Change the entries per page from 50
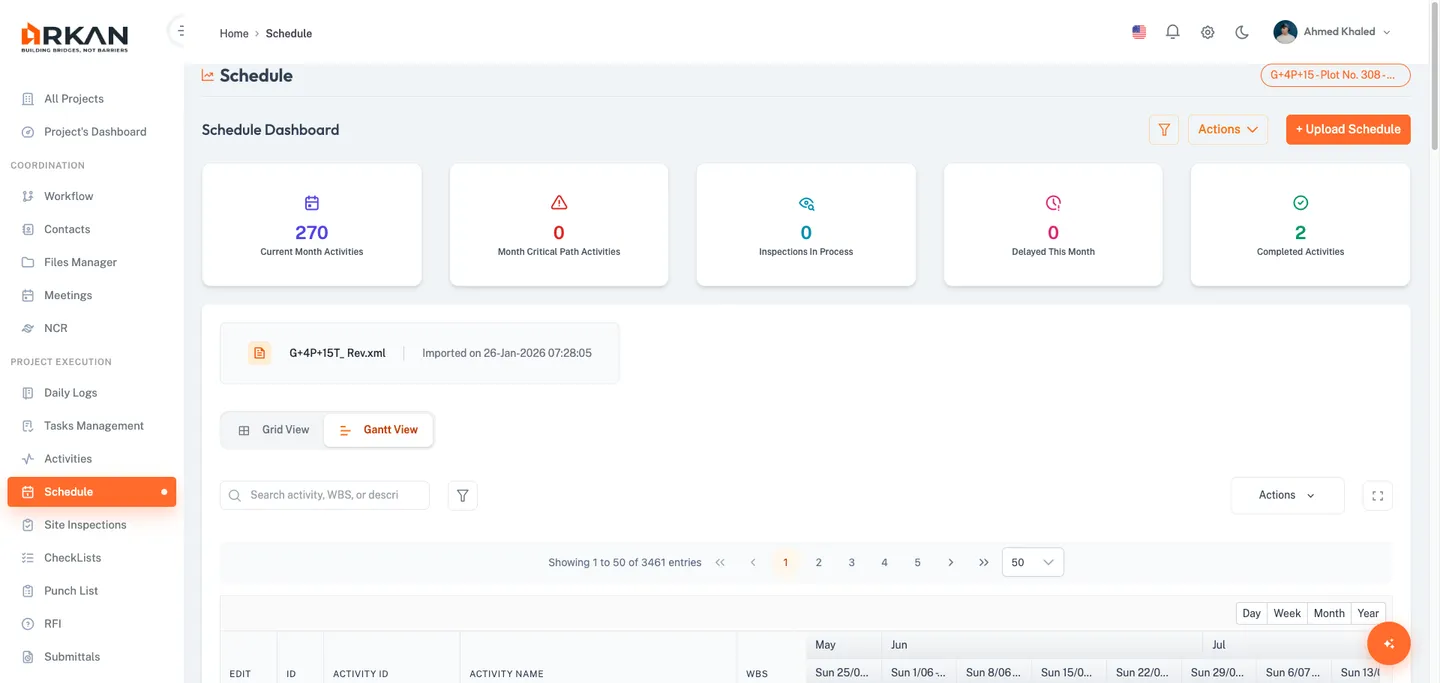Image resolution: width=1440 pixels, height=683 pixels. point(1032,562)
